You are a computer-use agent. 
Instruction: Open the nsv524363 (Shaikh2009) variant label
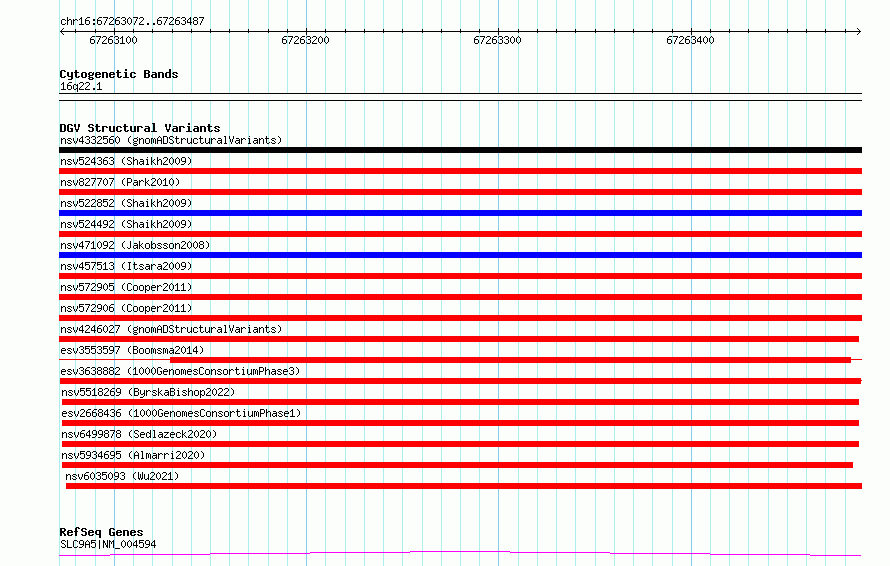coord(126,161)
